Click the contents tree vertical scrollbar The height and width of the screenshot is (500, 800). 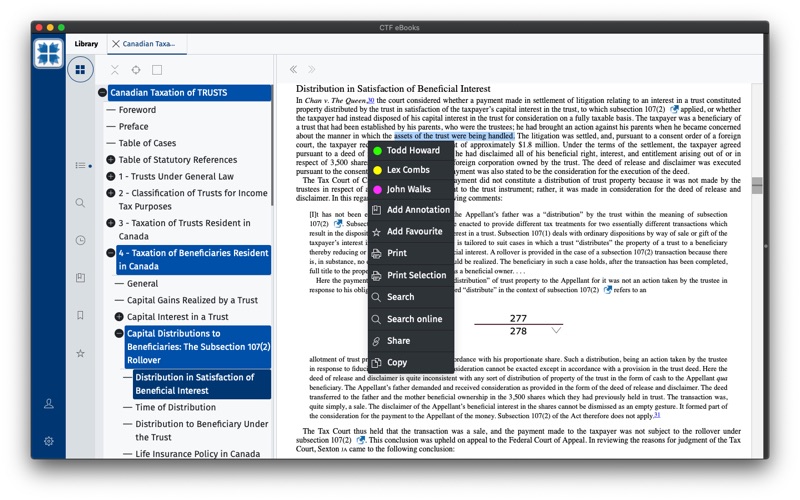[x=272, y=146]
